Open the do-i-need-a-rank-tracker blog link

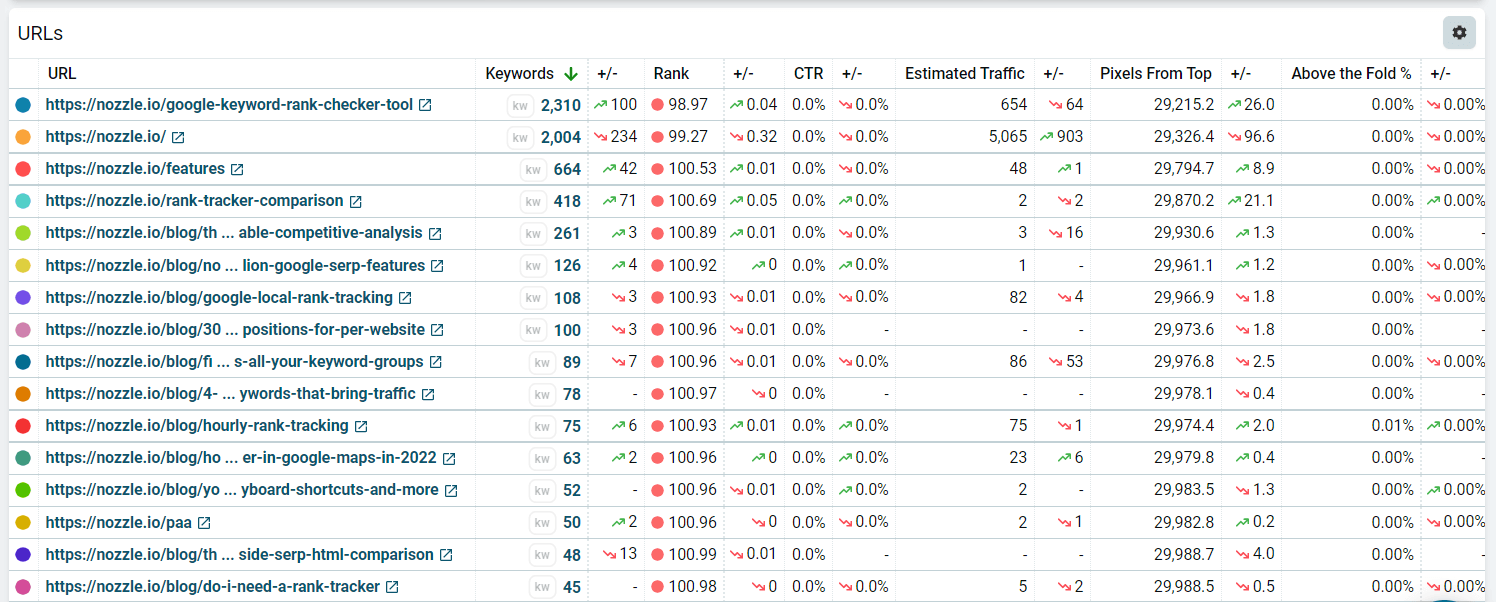(213, 587)
